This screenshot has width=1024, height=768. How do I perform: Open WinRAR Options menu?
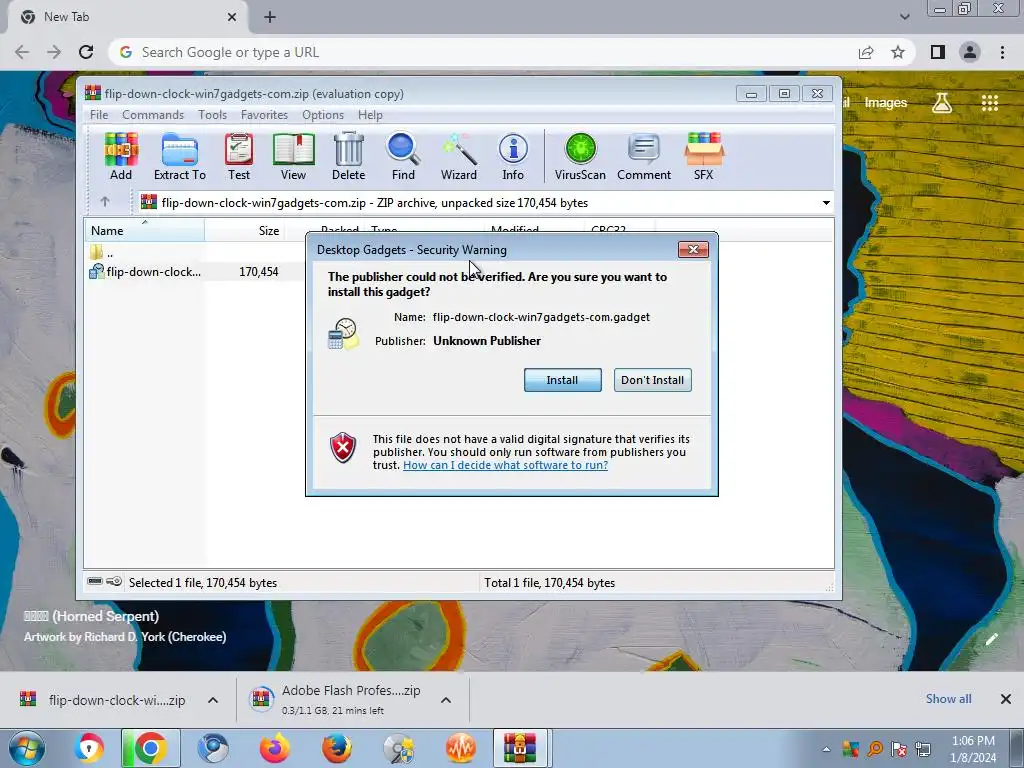323,115
